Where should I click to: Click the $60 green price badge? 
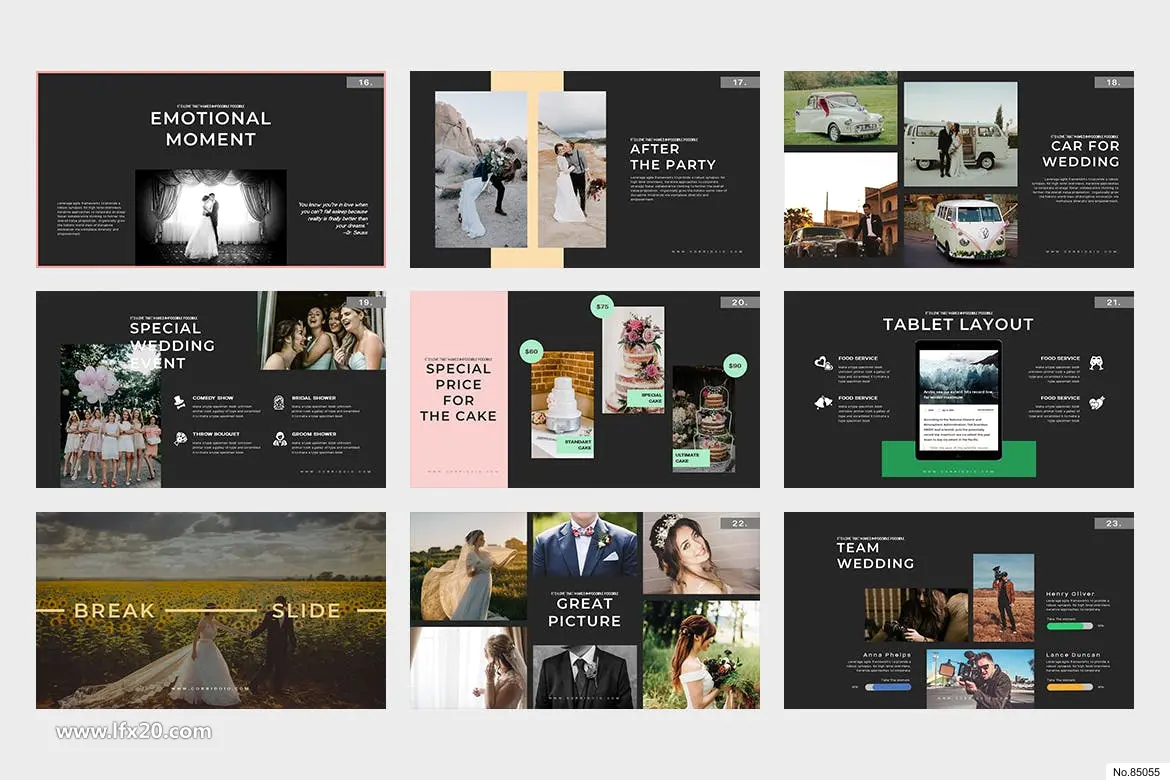(x=531, y=351)
